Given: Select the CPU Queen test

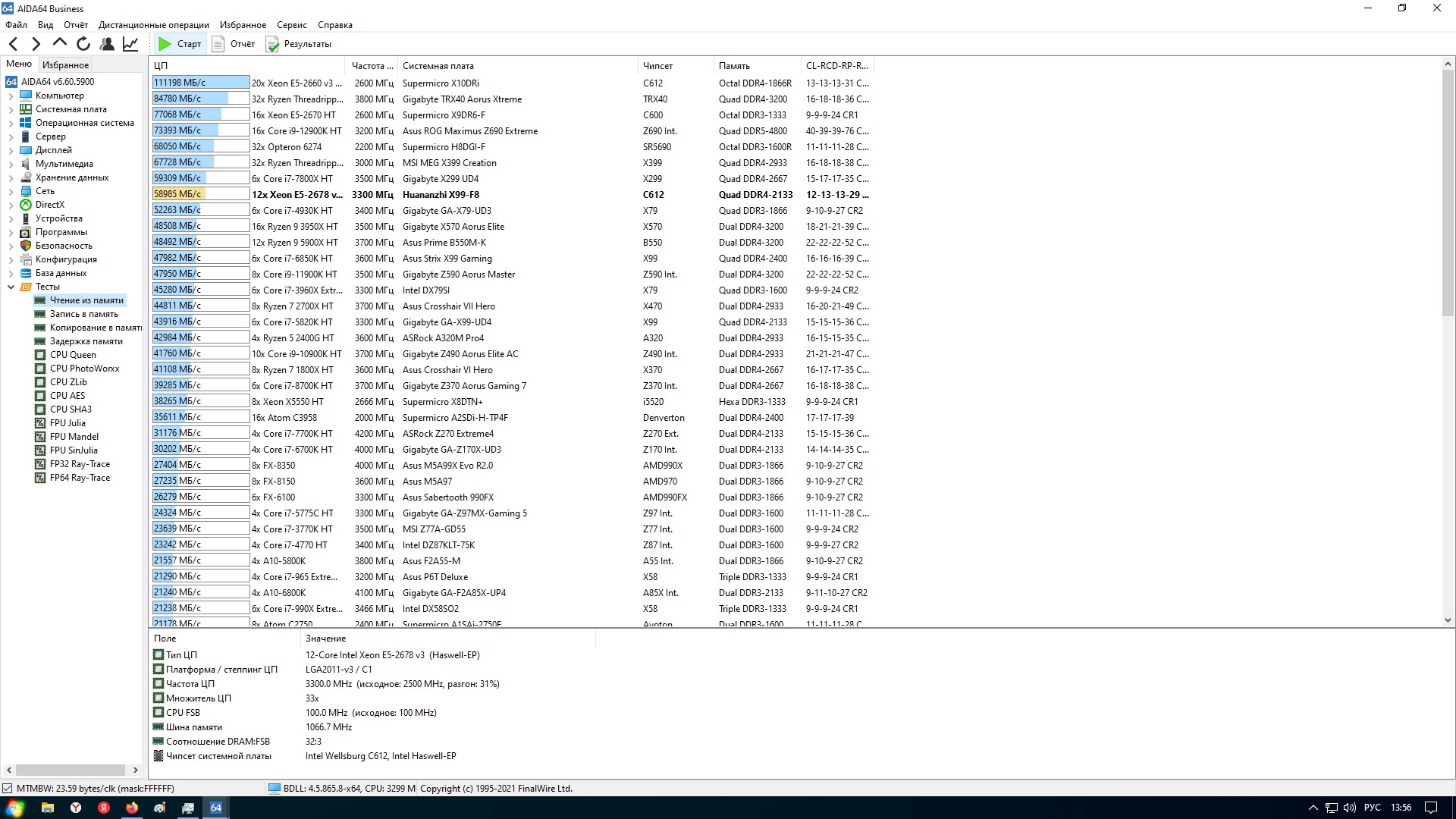Looking at the screenshot, I should (73, 355).
